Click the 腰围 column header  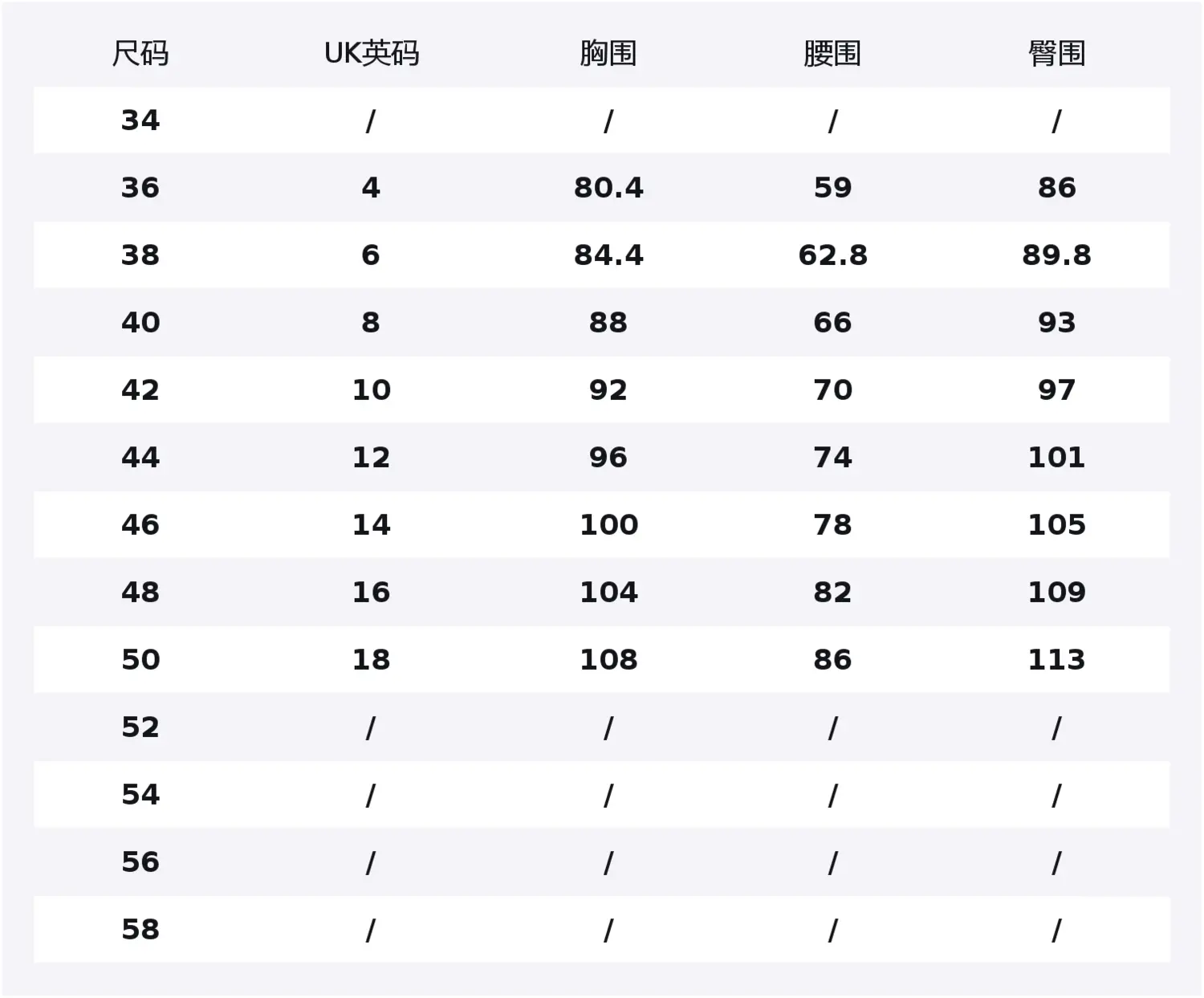coord(832,54)
